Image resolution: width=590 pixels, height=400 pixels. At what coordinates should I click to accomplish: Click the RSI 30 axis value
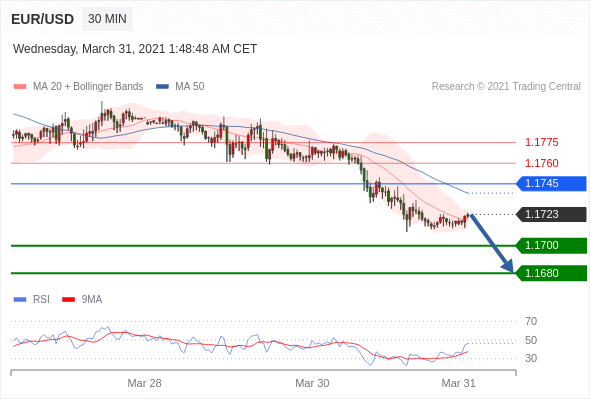[531, 358]
